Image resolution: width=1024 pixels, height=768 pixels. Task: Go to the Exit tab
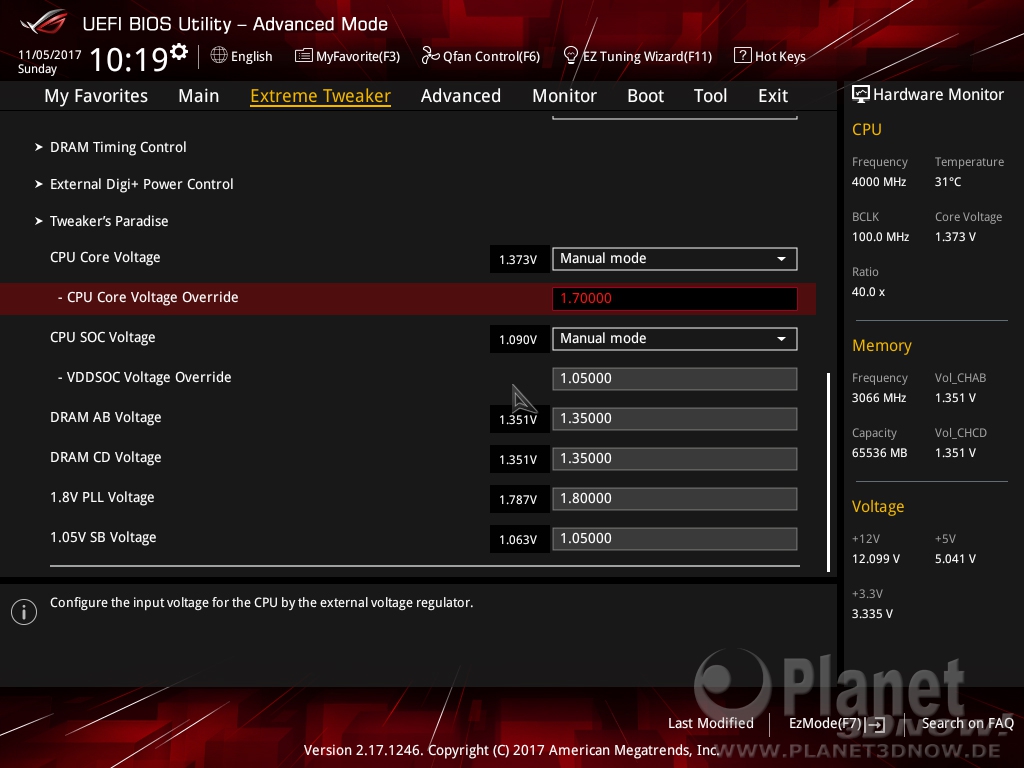[773, 95]
